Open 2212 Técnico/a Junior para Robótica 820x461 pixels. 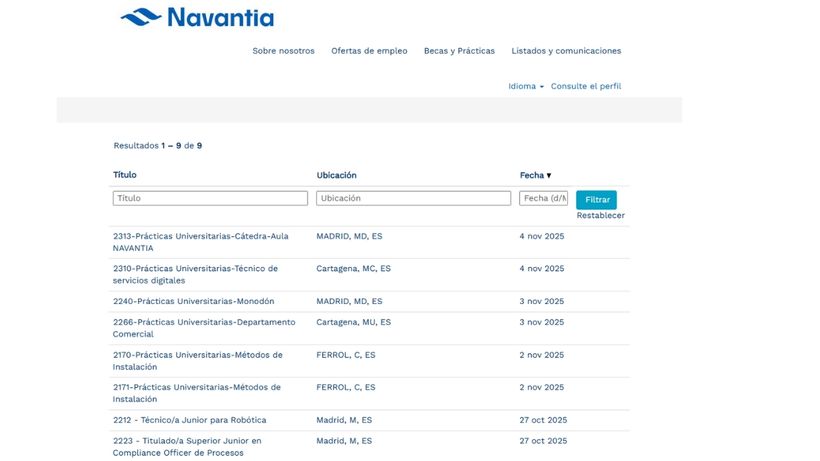click(x=189, y=420)
